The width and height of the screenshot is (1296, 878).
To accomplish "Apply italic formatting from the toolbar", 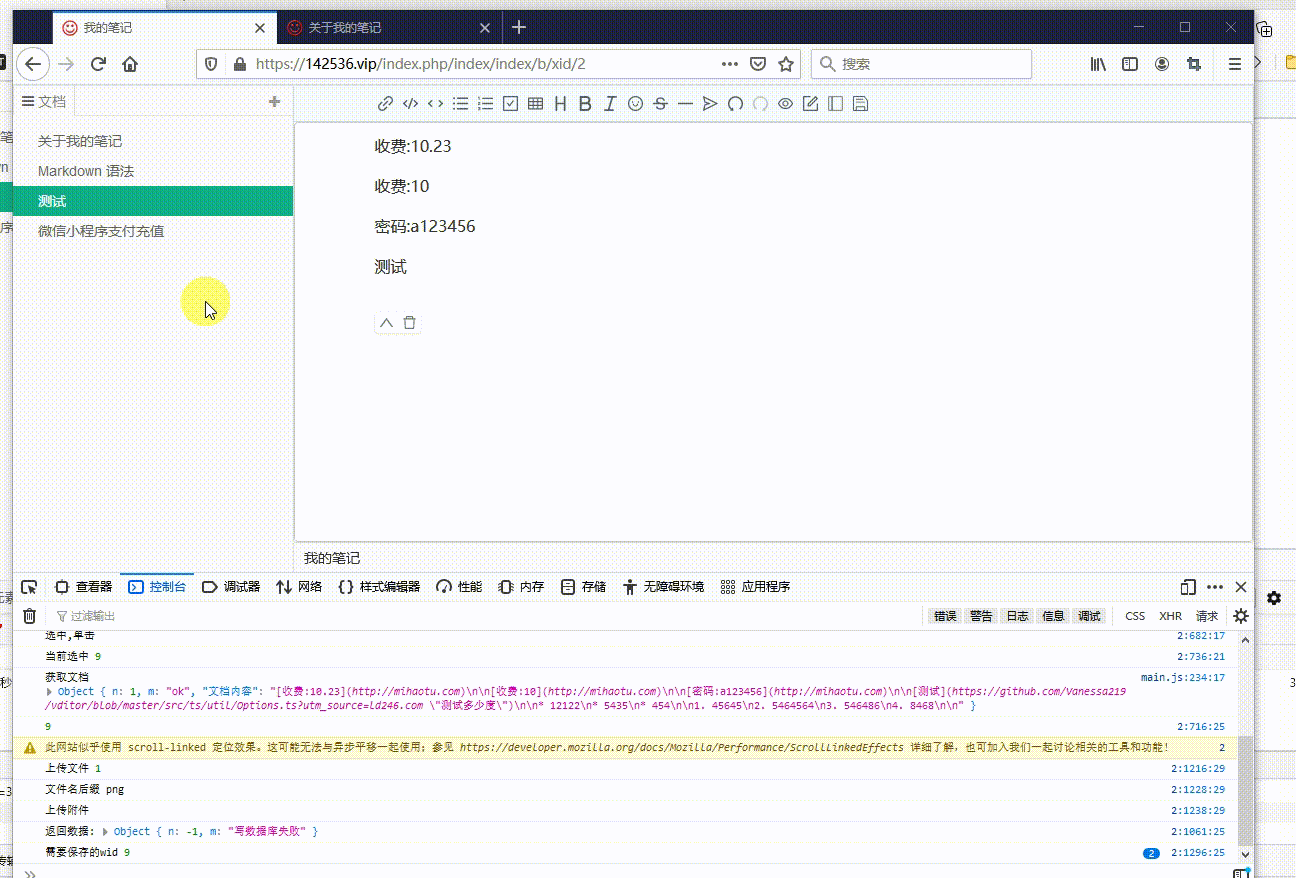I will tap(610, 103).
